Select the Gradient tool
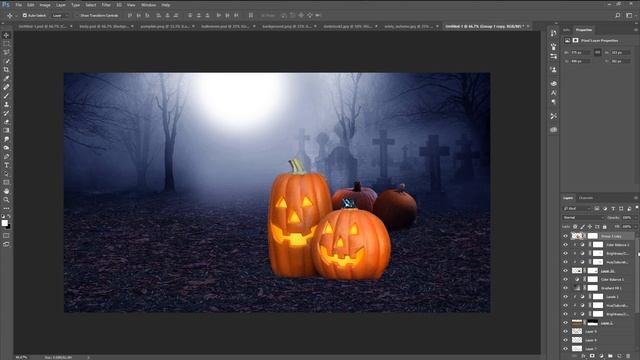 (6, 131)
